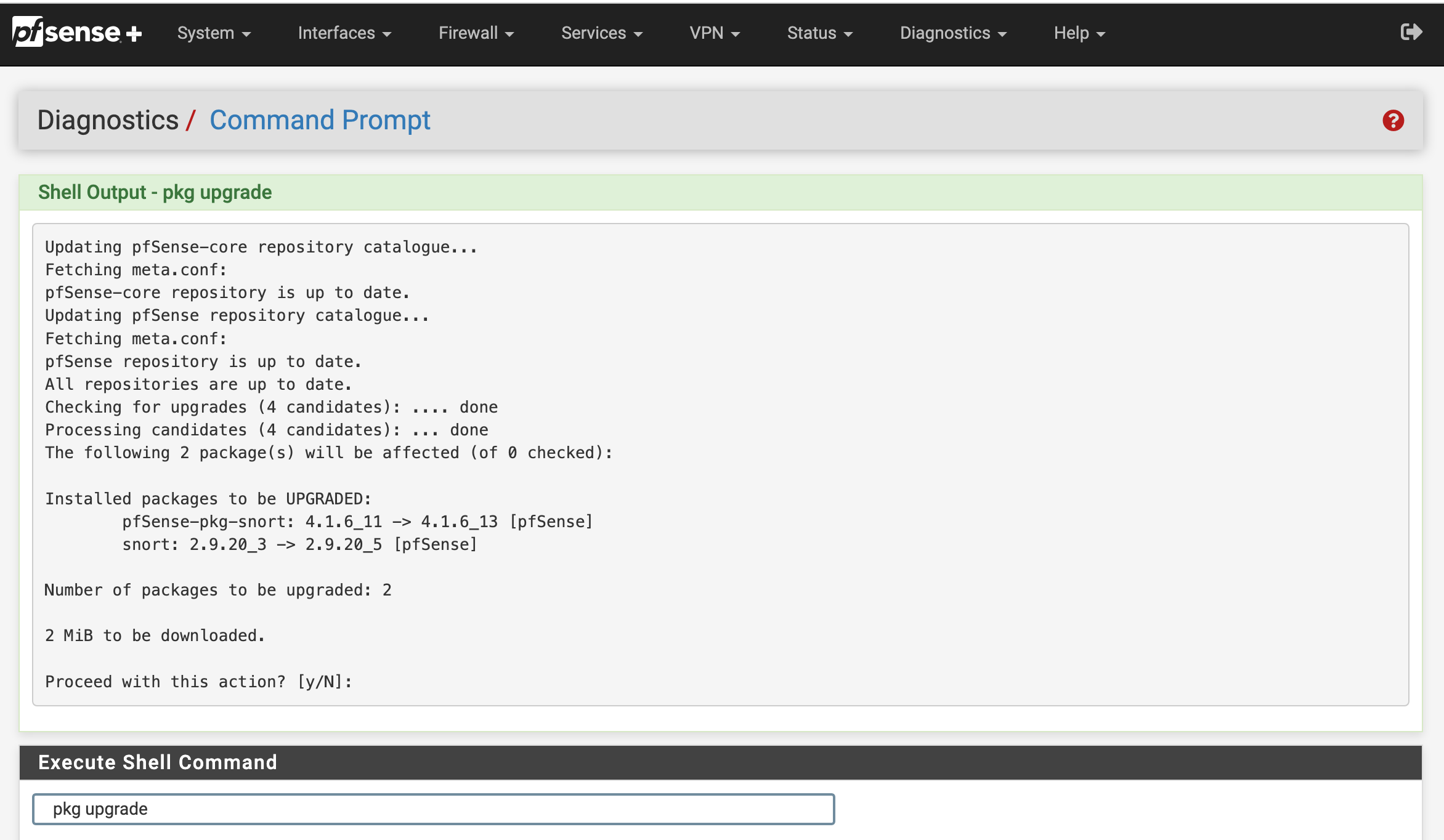Image resolution: width=1444 pixels, height=840 pixels.
Task: Open the Help menu
Action: (1079, 33)
